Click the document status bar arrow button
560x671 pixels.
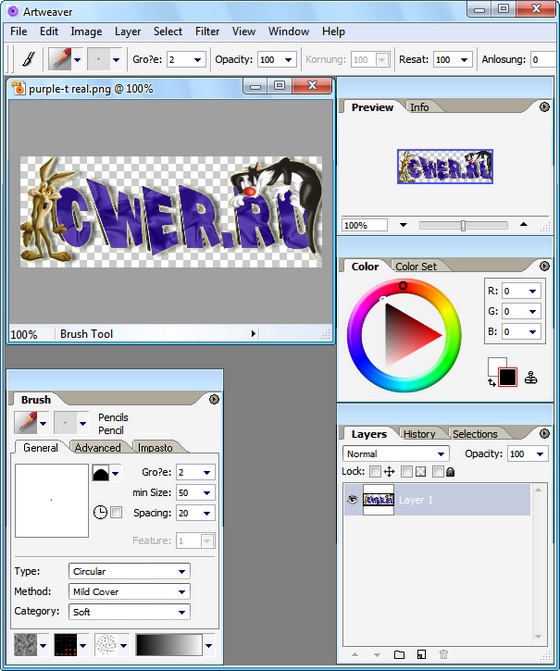(x=253, y=333)
